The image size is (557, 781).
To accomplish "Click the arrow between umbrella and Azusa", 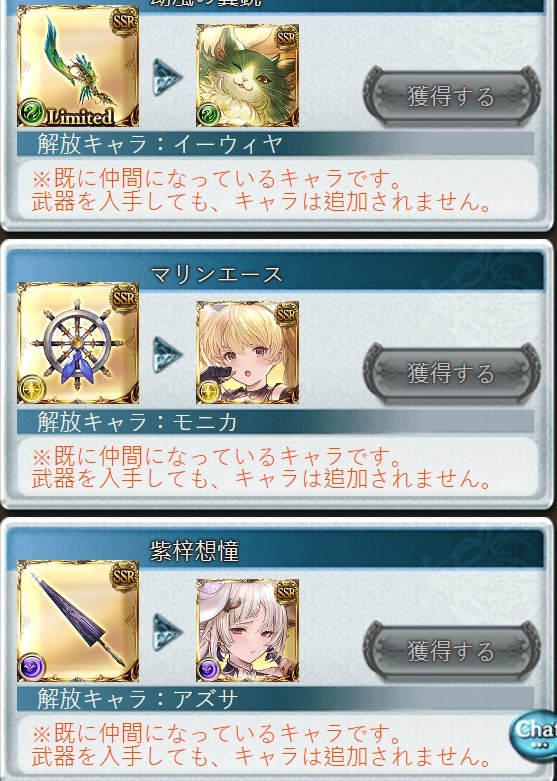I will point(166,633).
